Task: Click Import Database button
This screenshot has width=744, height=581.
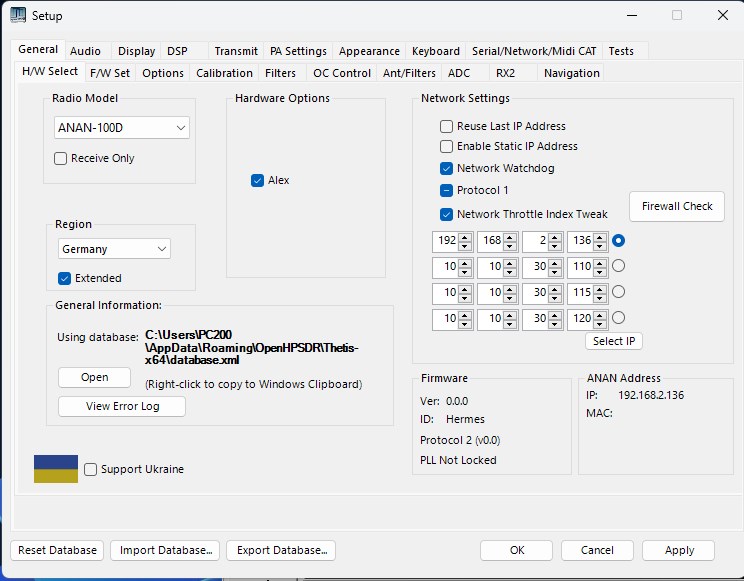Action: tap(165, 550)
